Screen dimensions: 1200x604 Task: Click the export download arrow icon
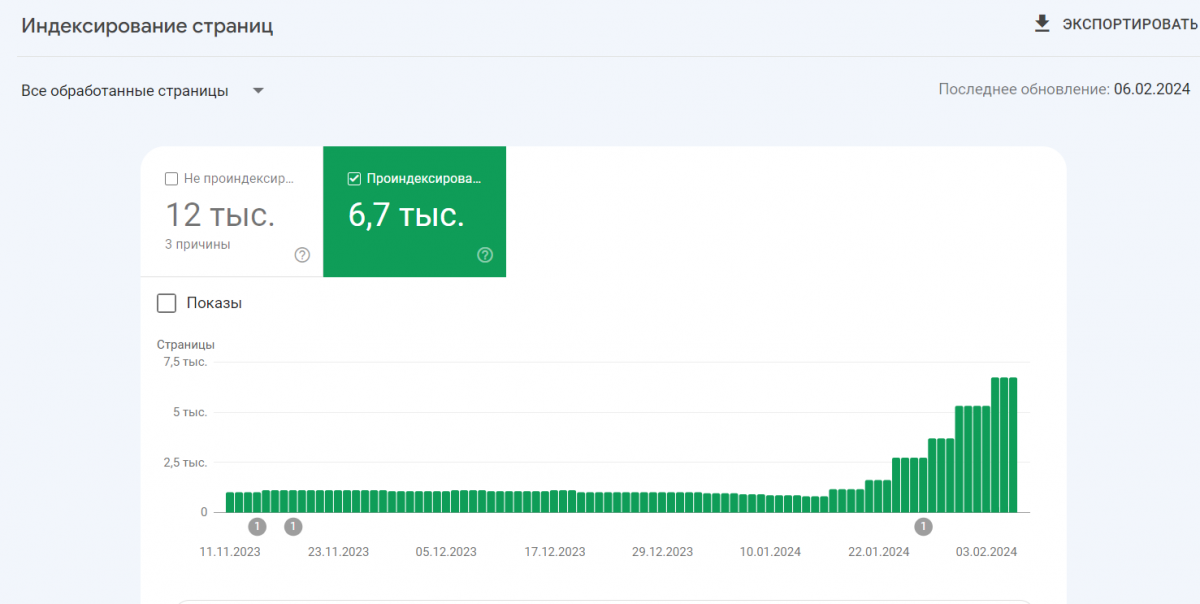[x=1043, y=24]
